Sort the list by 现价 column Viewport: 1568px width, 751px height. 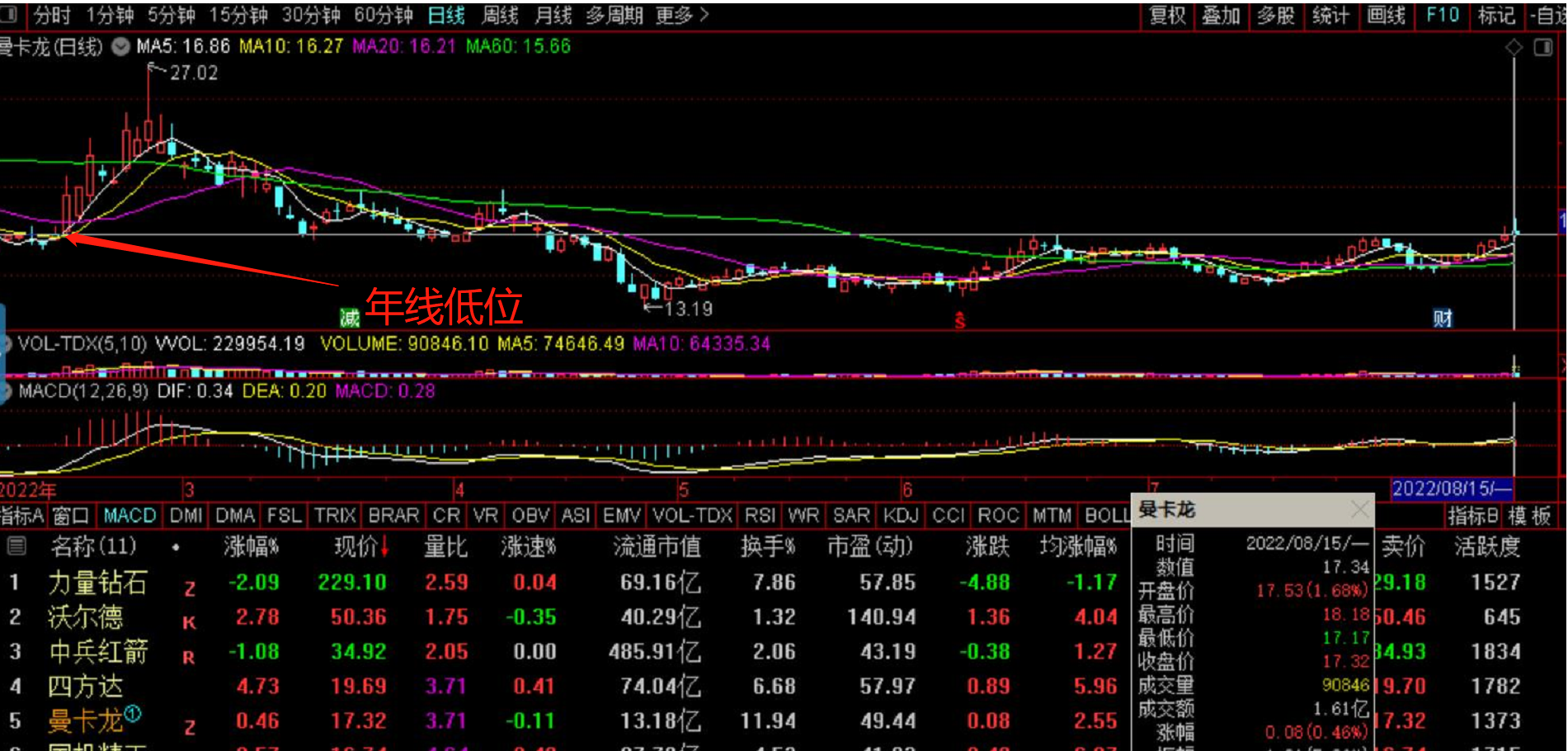(361, 546)
